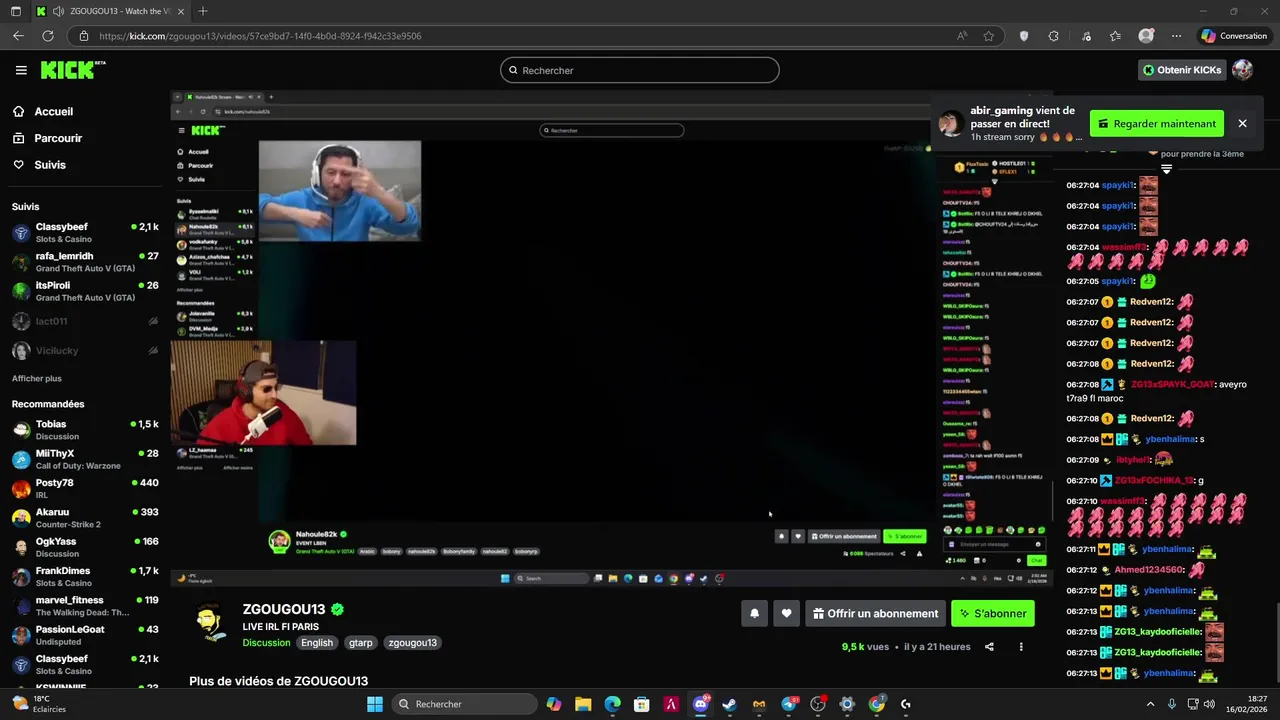Open marvel_fitness recommended channel

pos(84,606)
